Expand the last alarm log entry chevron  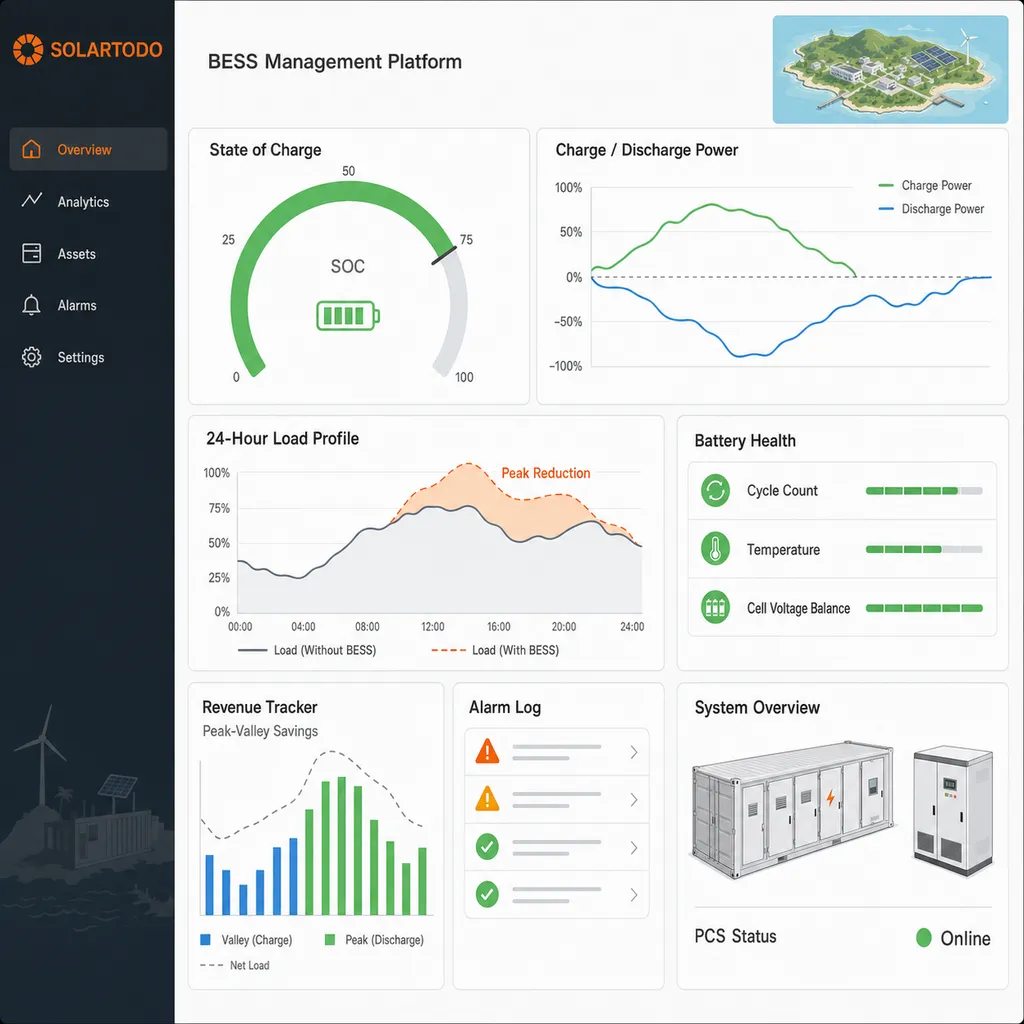633,895
